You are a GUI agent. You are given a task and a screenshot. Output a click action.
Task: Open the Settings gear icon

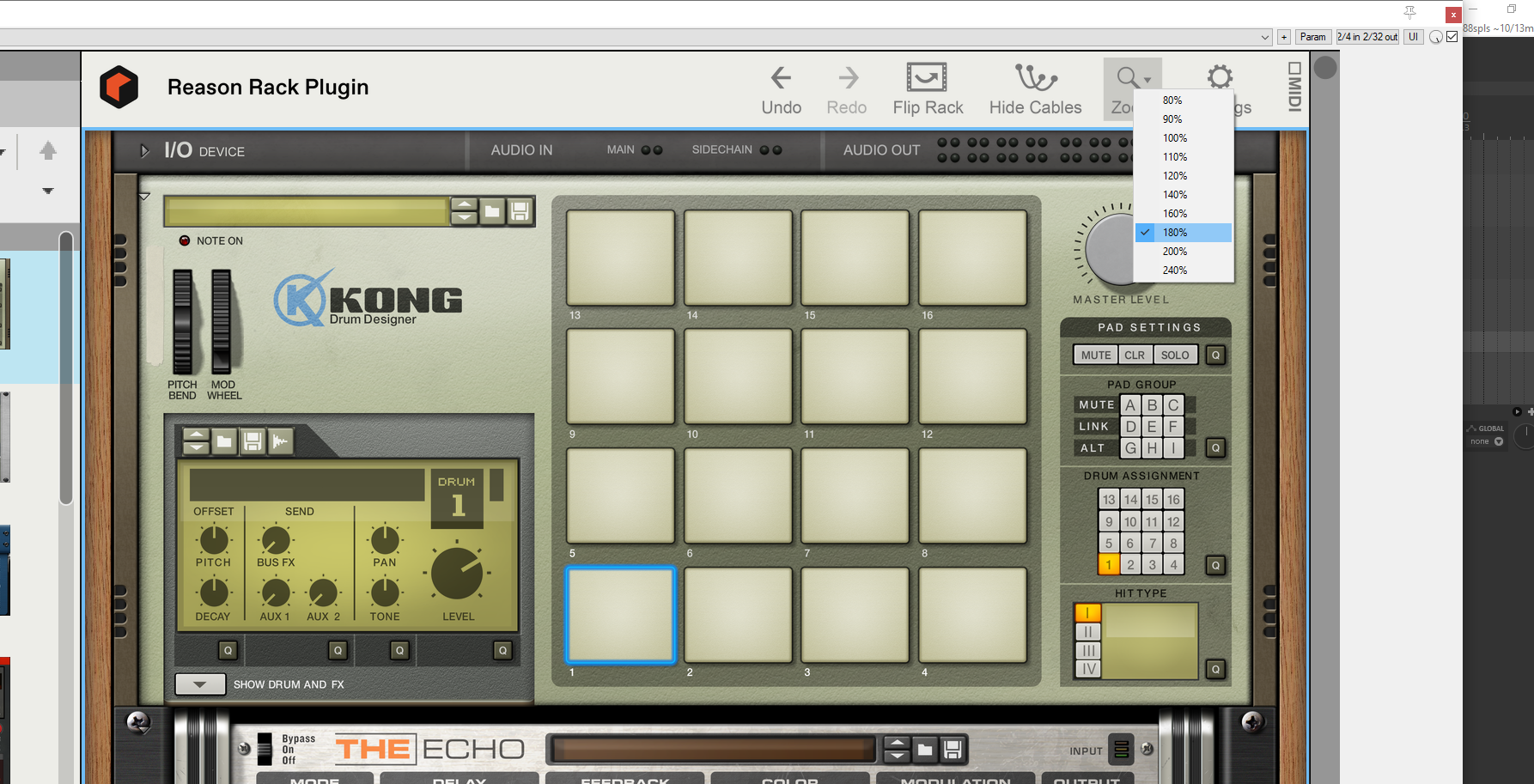(1220, 77)
